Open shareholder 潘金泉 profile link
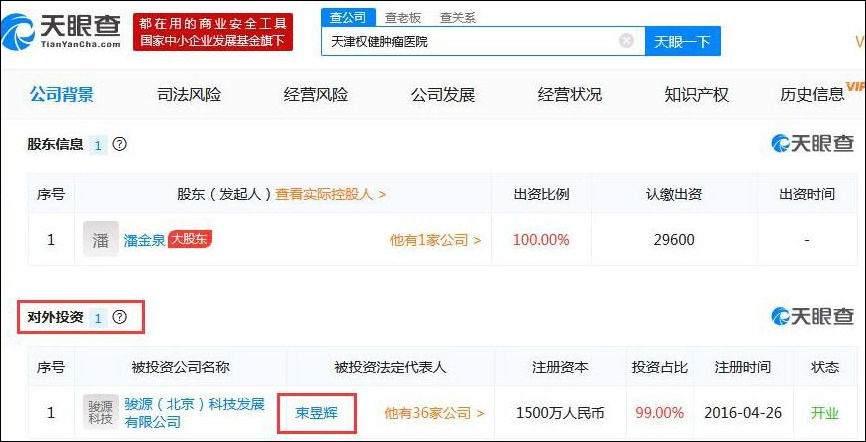The height and width of the screenshot is (442, 866). [145, 240]
